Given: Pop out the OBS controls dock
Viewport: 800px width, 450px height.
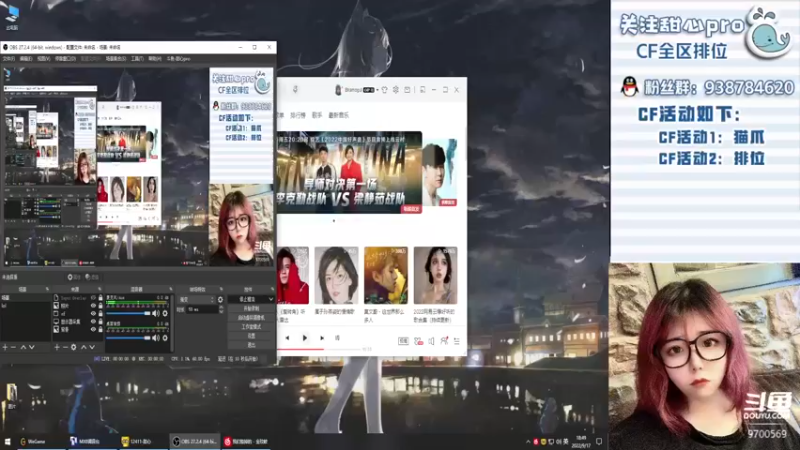Looking at the screenshot, I should [272, 289].
